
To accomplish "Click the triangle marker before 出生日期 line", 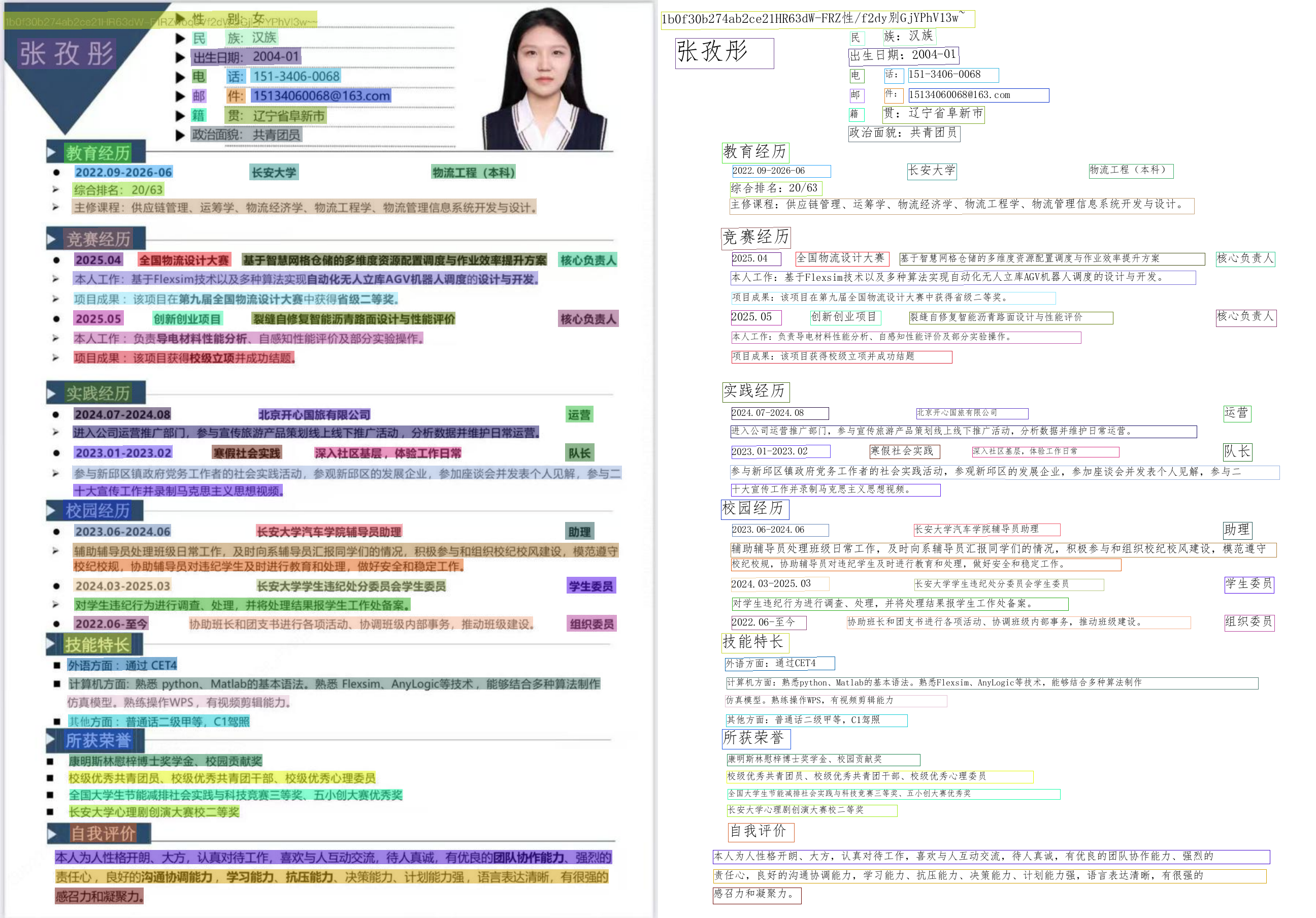I will (180, 57).
